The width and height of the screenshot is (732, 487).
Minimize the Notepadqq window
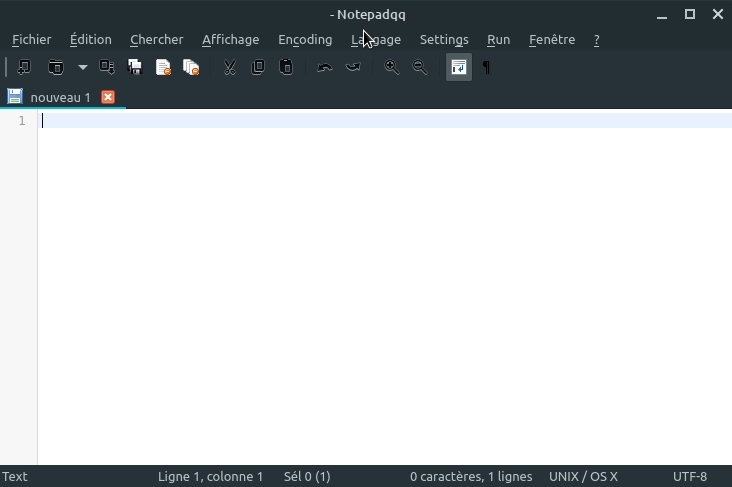(x=662, y=15)
